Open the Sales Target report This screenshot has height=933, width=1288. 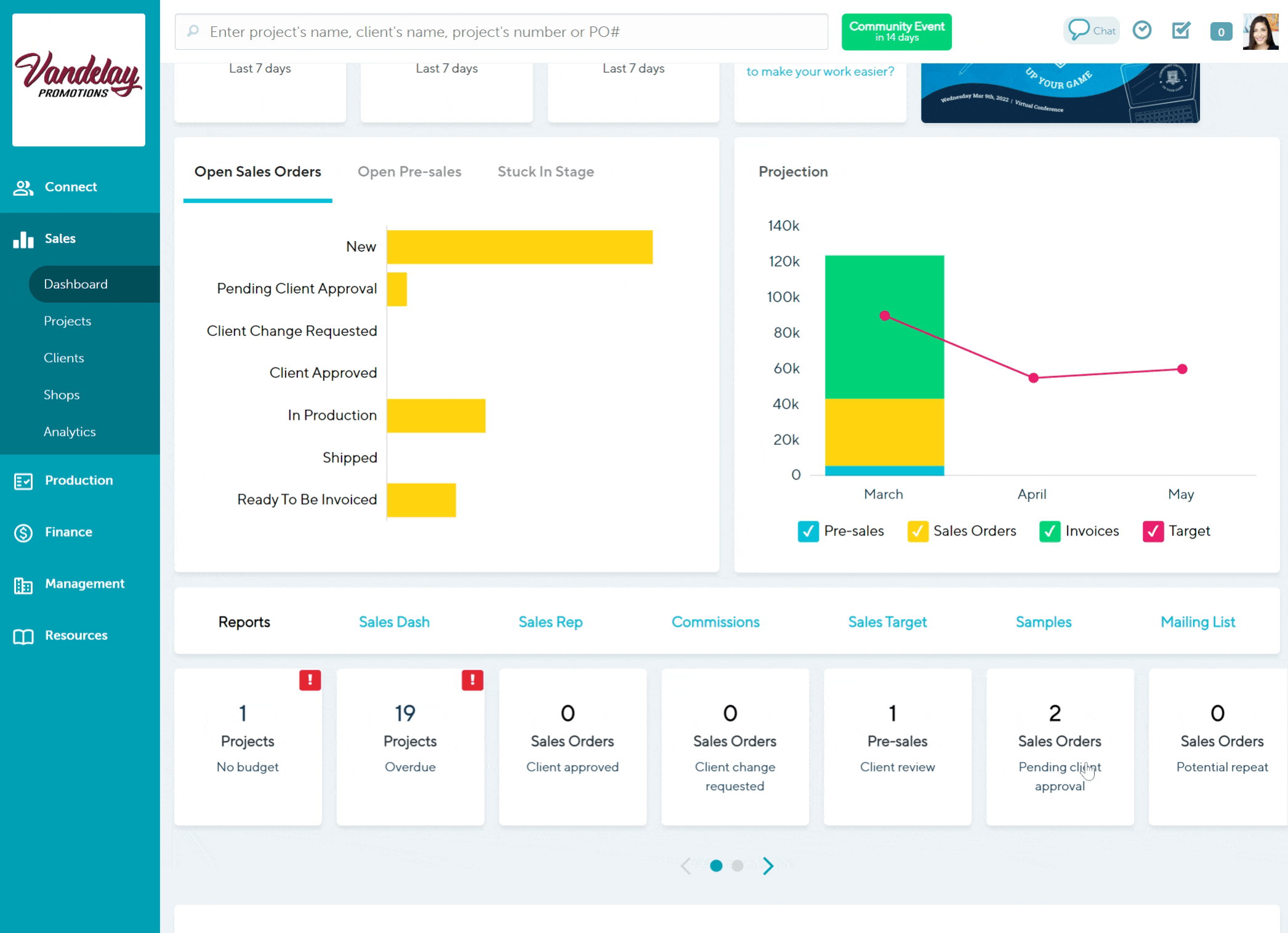click(887, 622)
